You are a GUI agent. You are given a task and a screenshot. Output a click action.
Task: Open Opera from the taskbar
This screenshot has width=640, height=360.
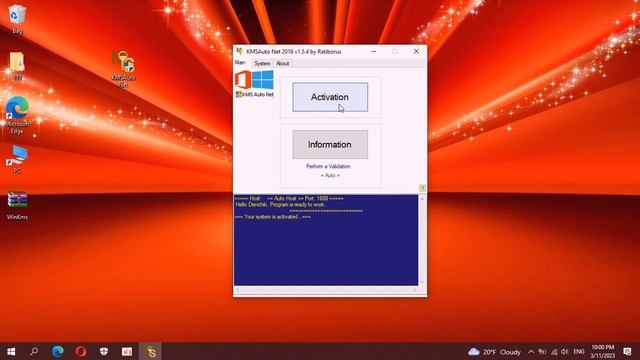tap(81, 351)
